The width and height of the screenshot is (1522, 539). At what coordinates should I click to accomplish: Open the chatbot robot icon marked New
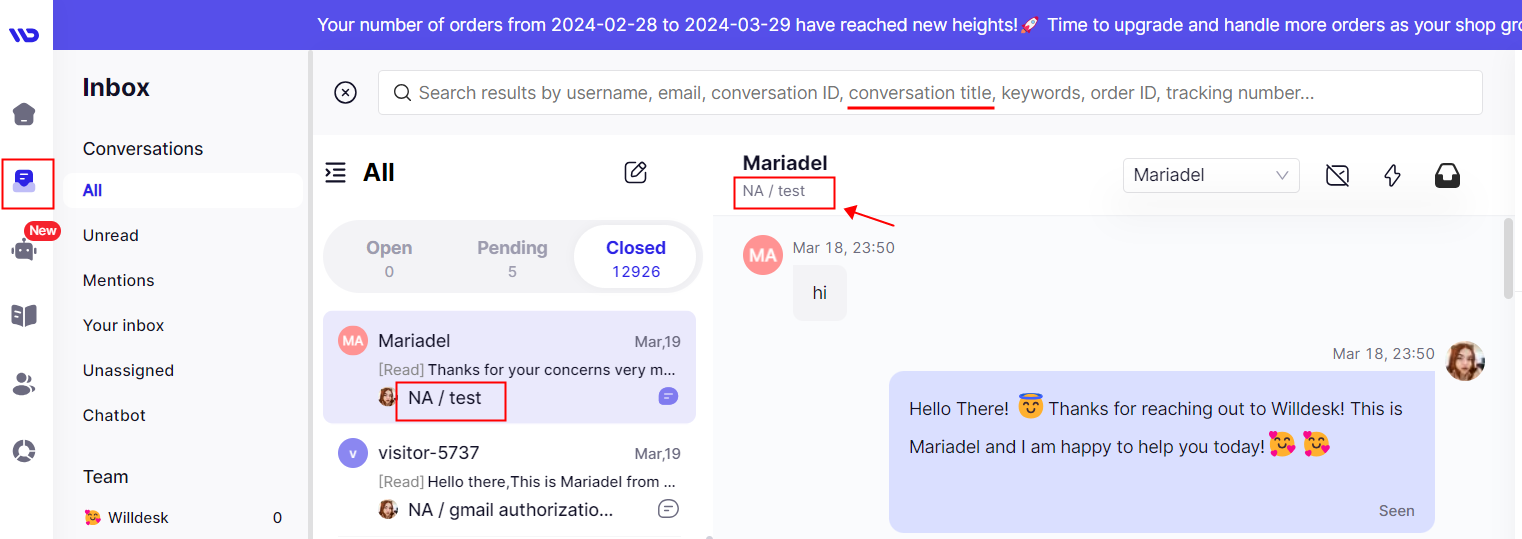coord(24,249)
